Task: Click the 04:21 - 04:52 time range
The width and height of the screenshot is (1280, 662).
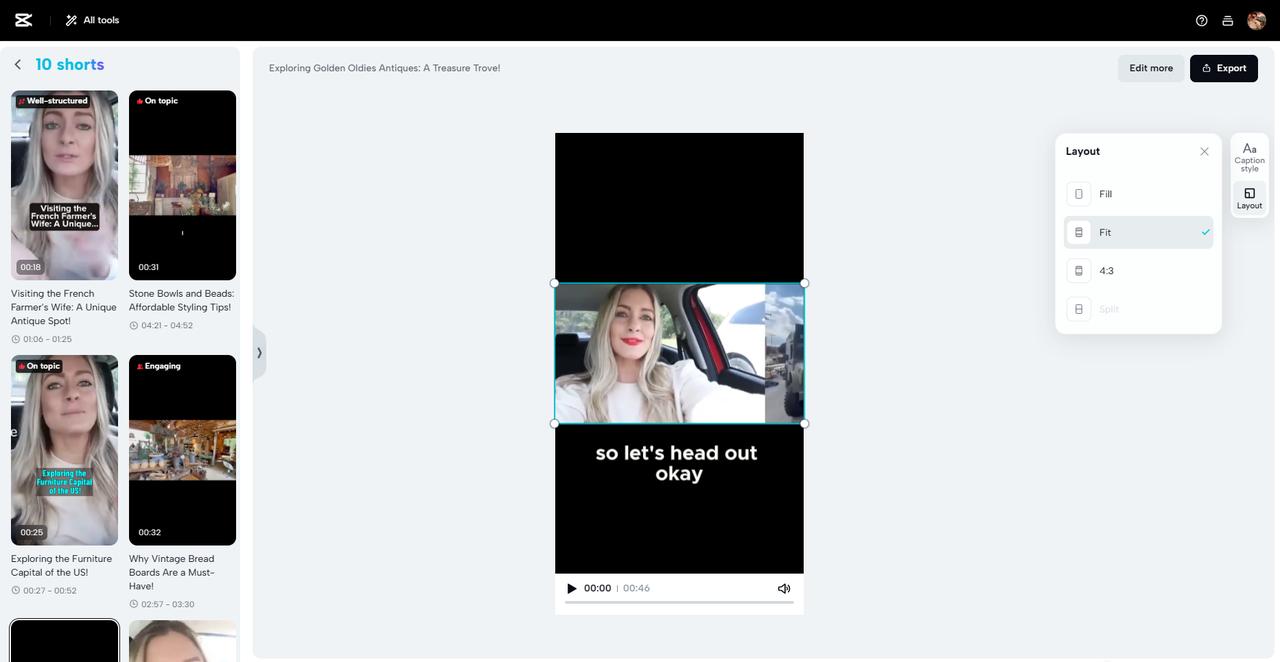Action: [x=161, y=325]
